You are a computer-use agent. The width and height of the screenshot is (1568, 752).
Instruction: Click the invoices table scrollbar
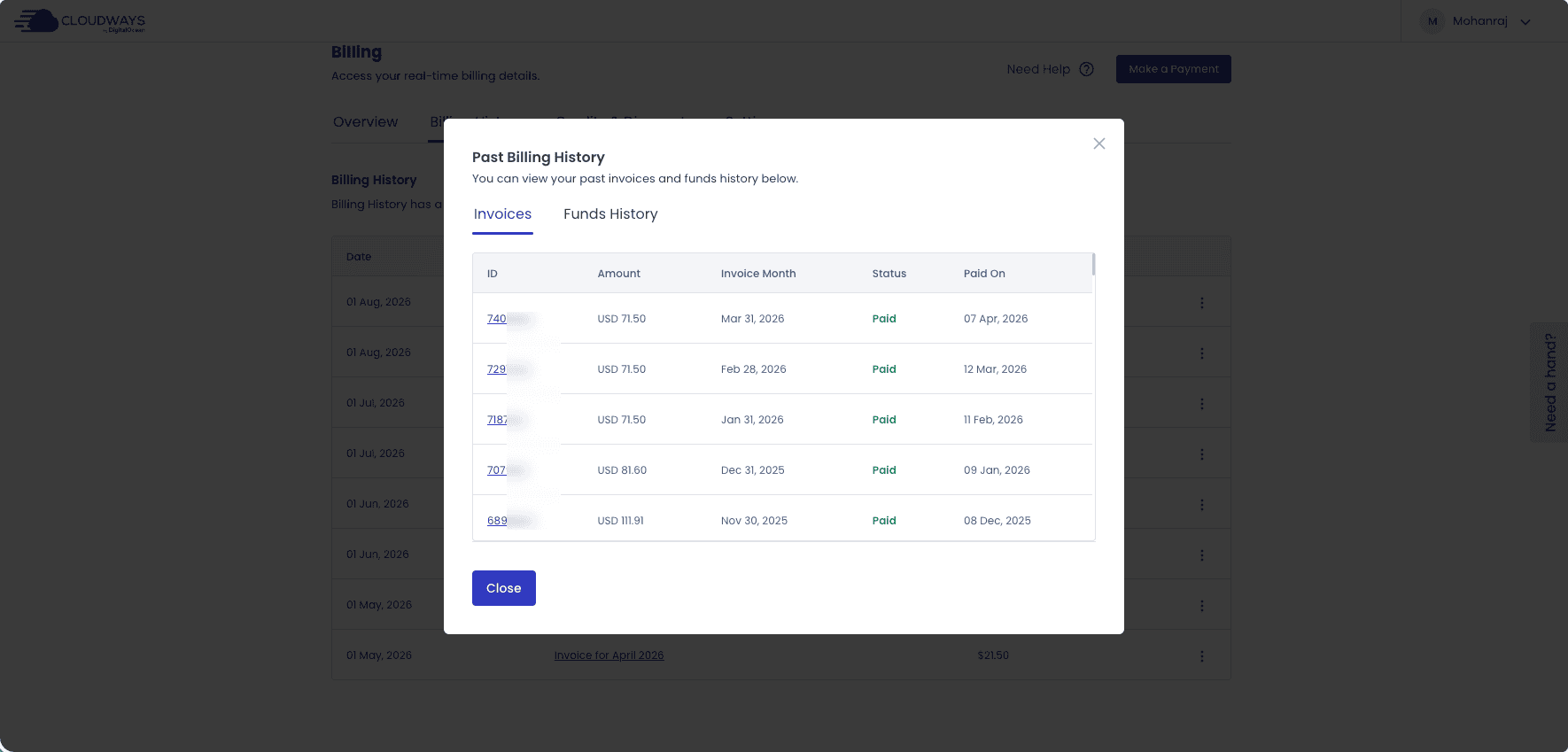coord(1093,264)
